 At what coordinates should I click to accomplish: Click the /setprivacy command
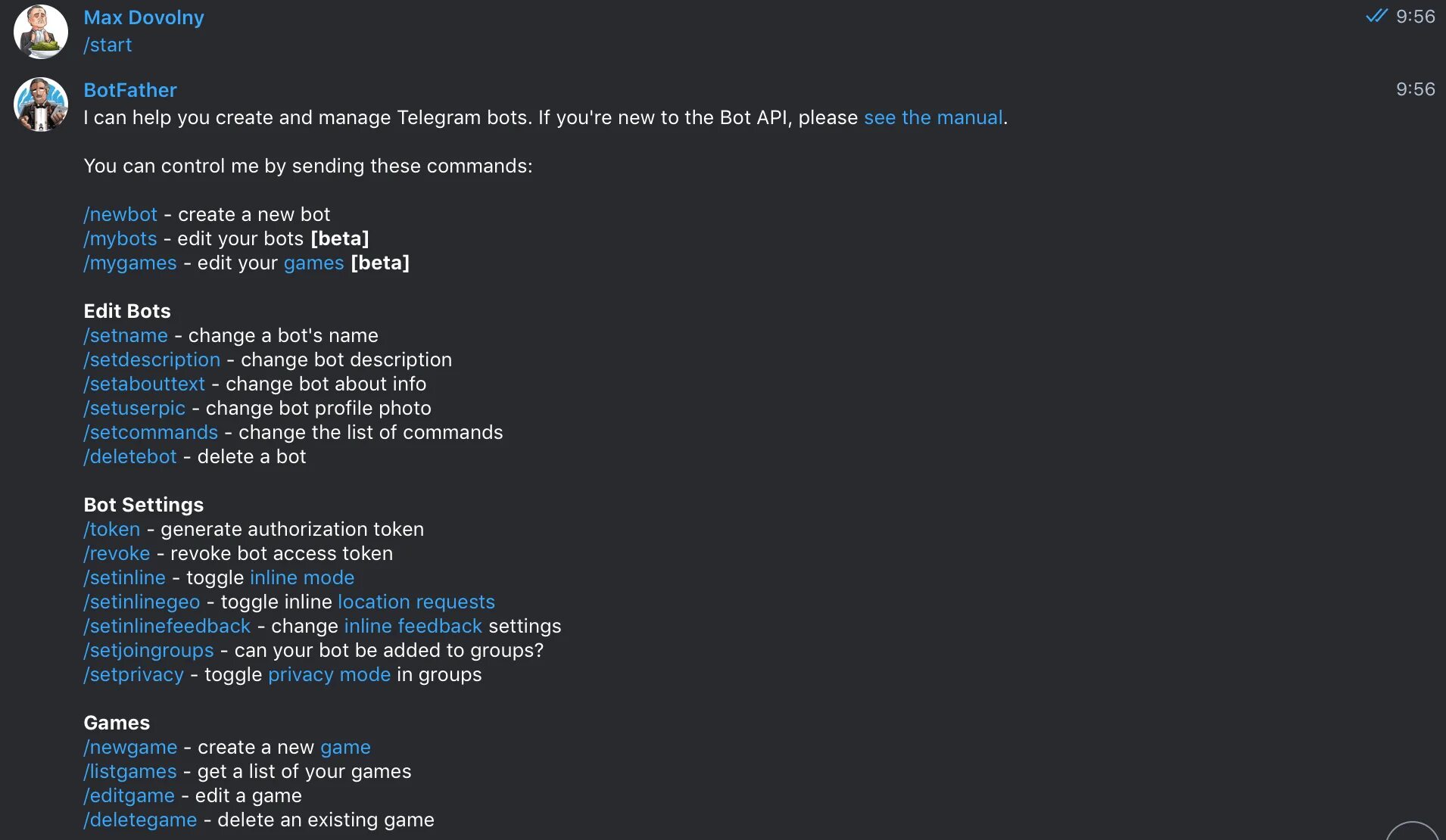pos(134,674)
